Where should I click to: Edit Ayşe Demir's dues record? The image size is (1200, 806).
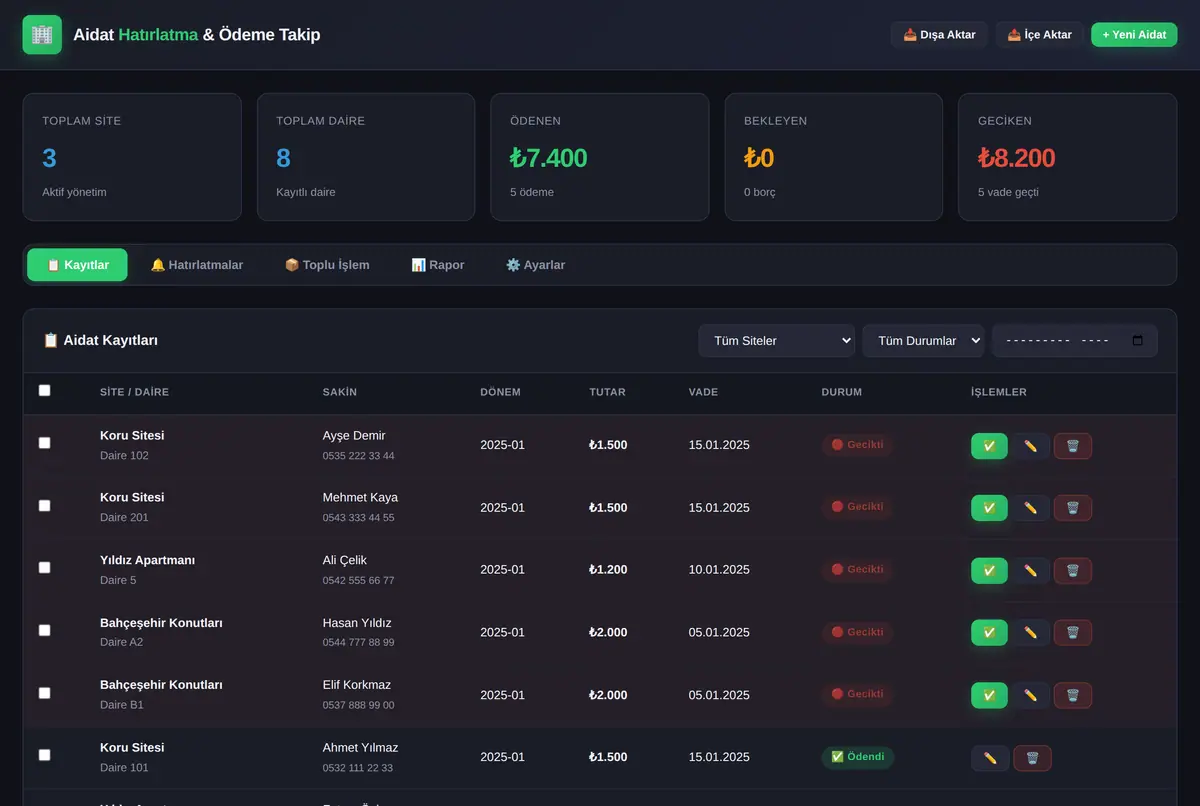(1031, 446)
